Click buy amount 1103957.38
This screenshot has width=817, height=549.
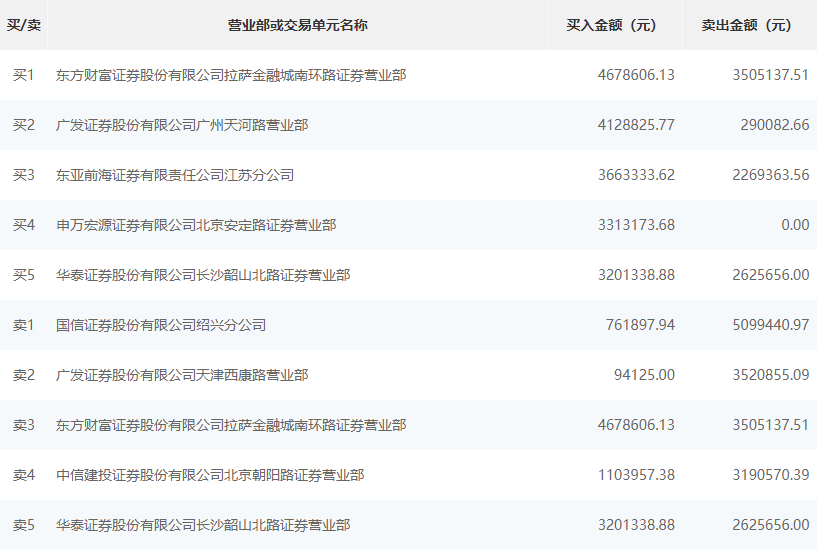(x=636, y=475)
